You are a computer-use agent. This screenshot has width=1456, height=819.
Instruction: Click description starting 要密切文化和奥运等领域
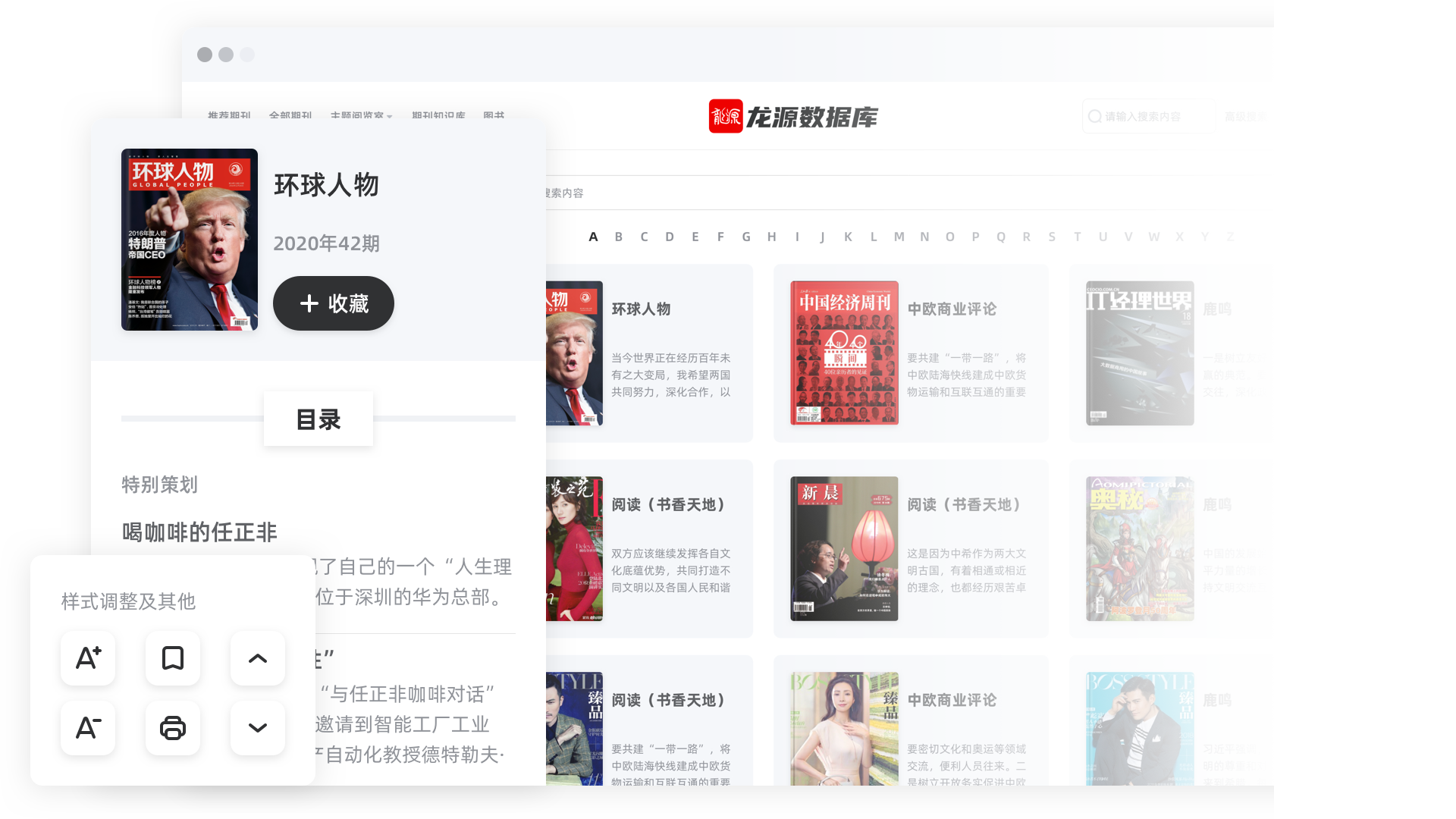click(x=967, y=764)
